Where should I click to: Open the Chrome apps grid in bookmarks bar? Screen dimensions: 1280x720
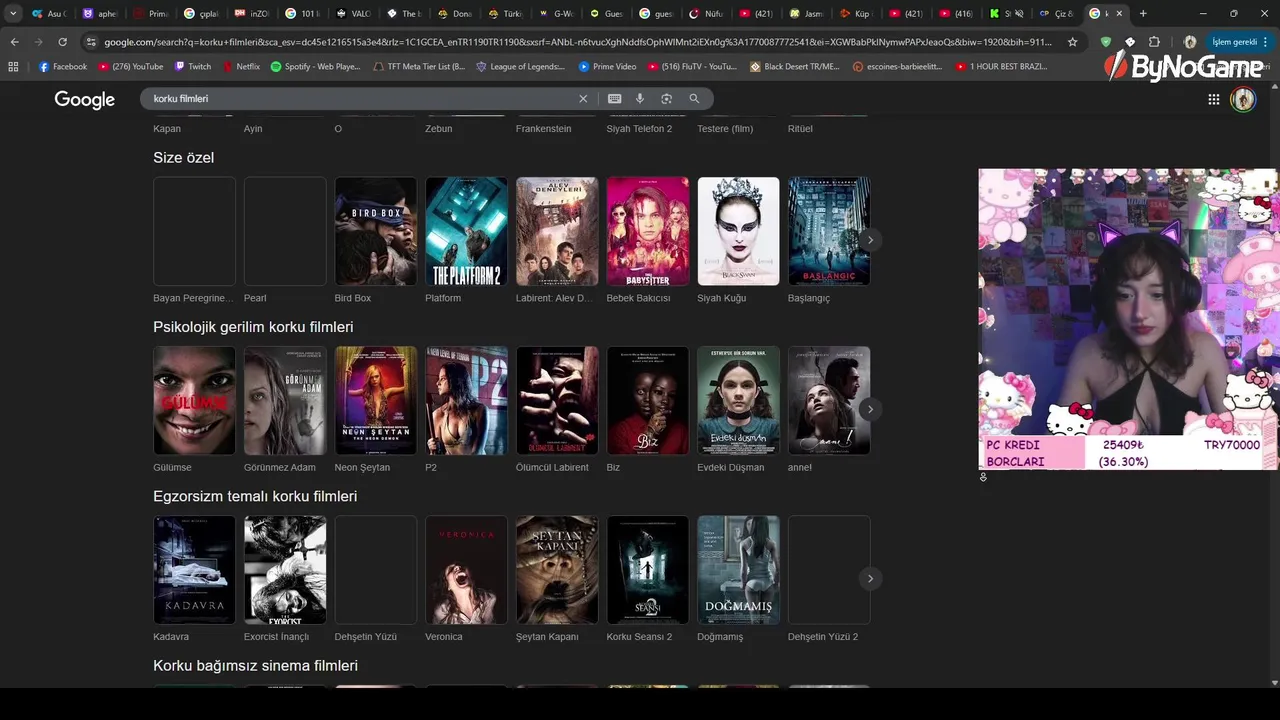(13, 66)
